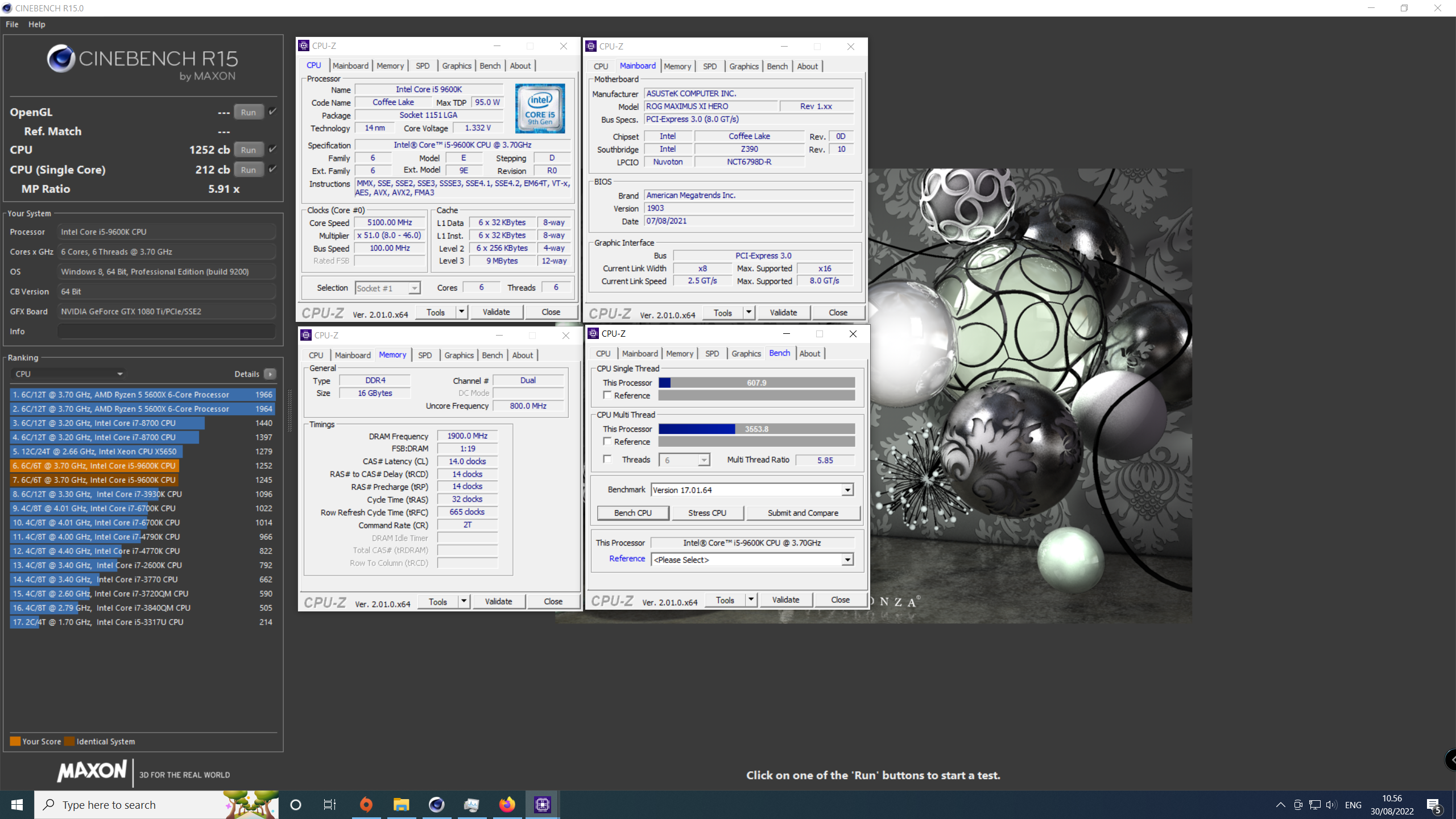Click the tray icon left of the network icon
Viewport: 1456px width, 819px height.
(x=1298, y=805)
